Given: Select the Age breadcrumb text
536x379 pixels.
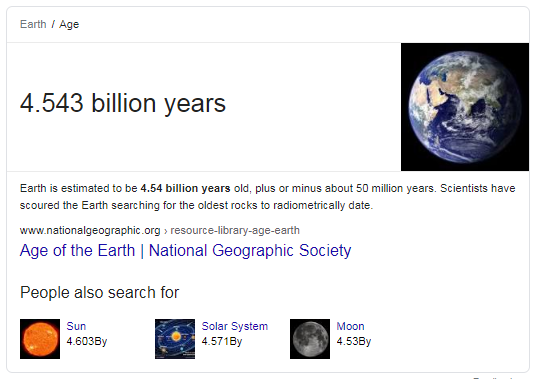Looking at the screenshot, I should (69, 25).
